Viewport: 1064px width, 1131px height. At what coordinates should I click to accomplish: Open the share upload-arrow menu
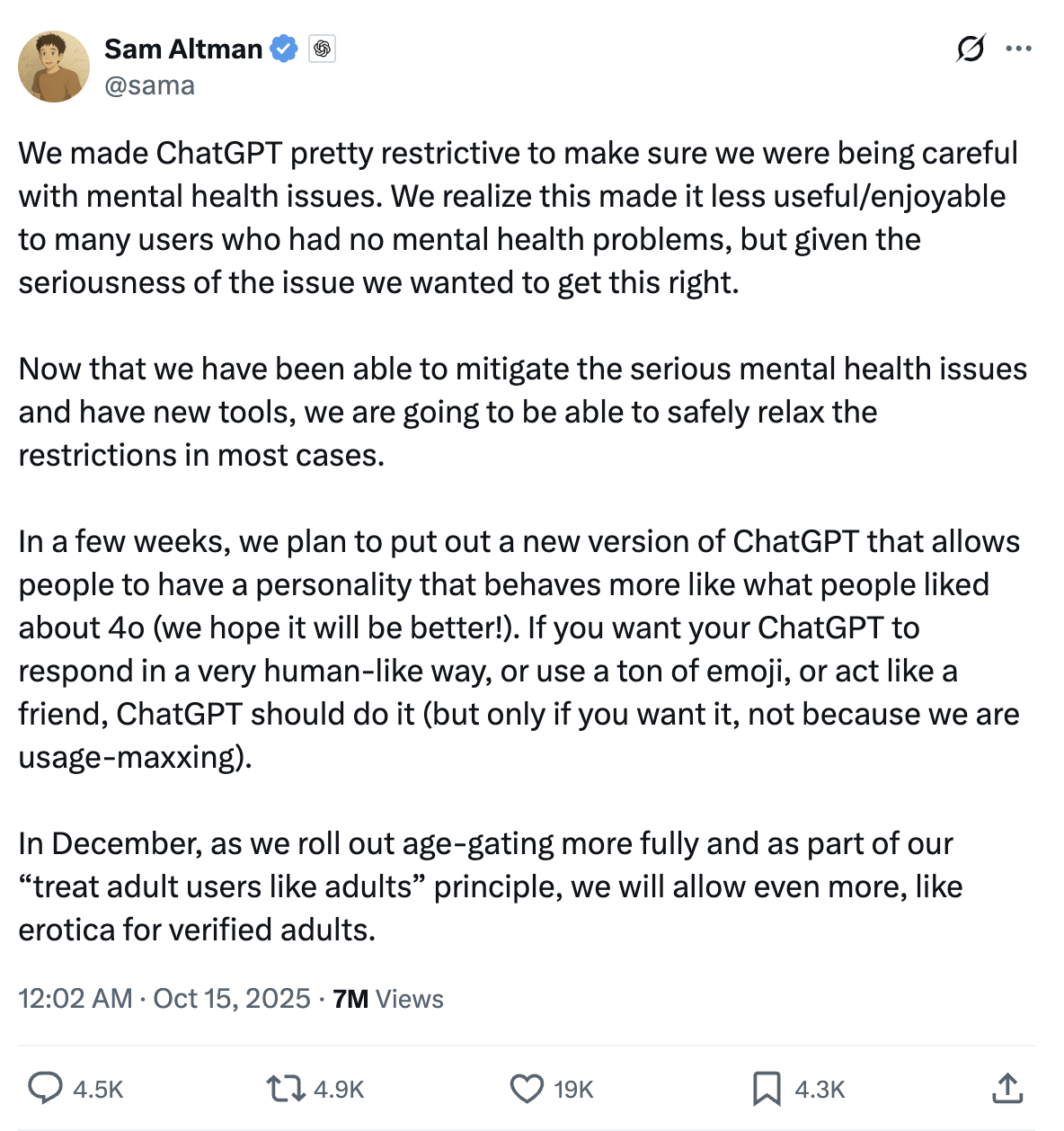1007,1089
